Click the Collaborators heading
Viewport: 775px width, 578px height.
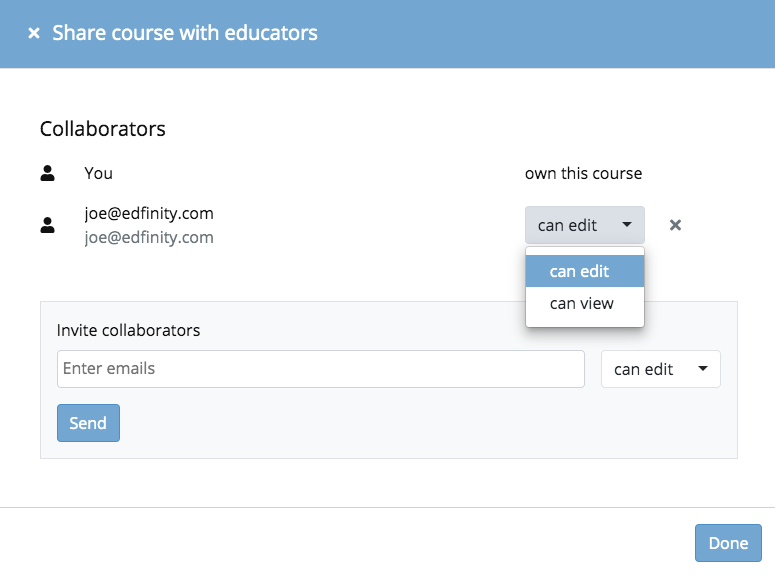tap(103, 129)
